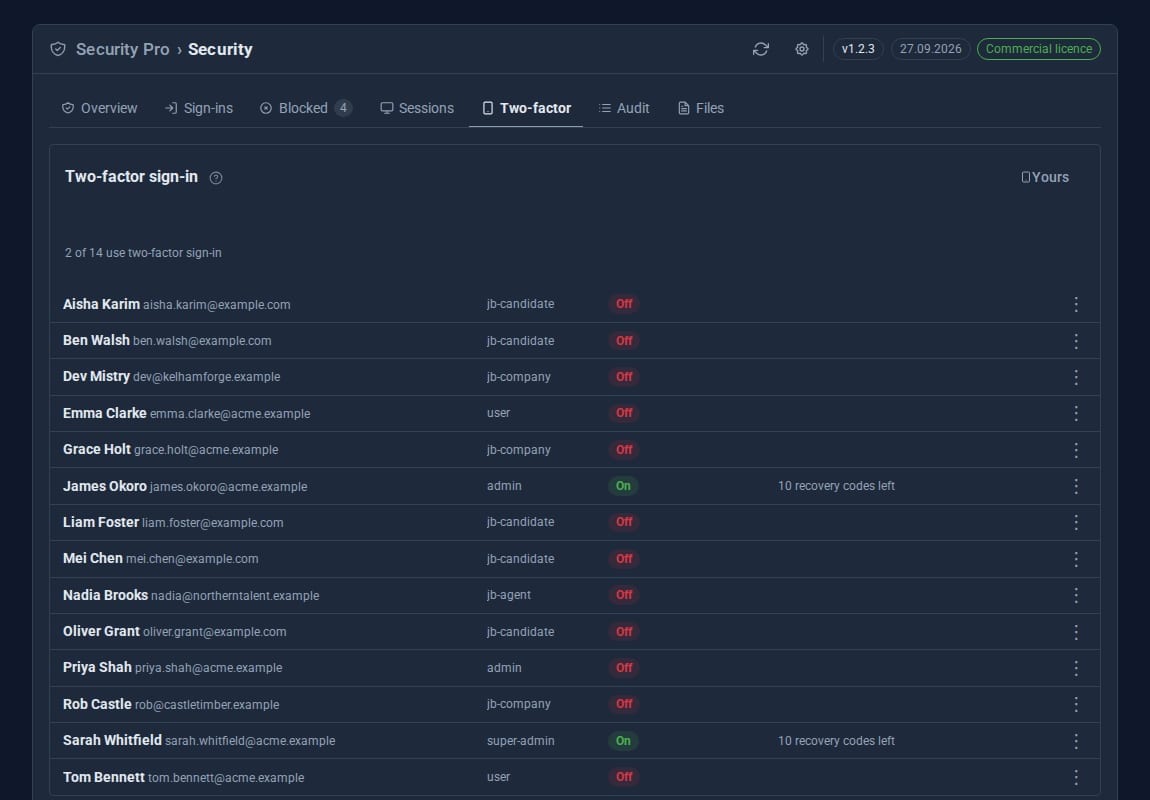This screenshot has width=1150, height=800.
Task: Click the Yours button
Action: (1045, 177)
